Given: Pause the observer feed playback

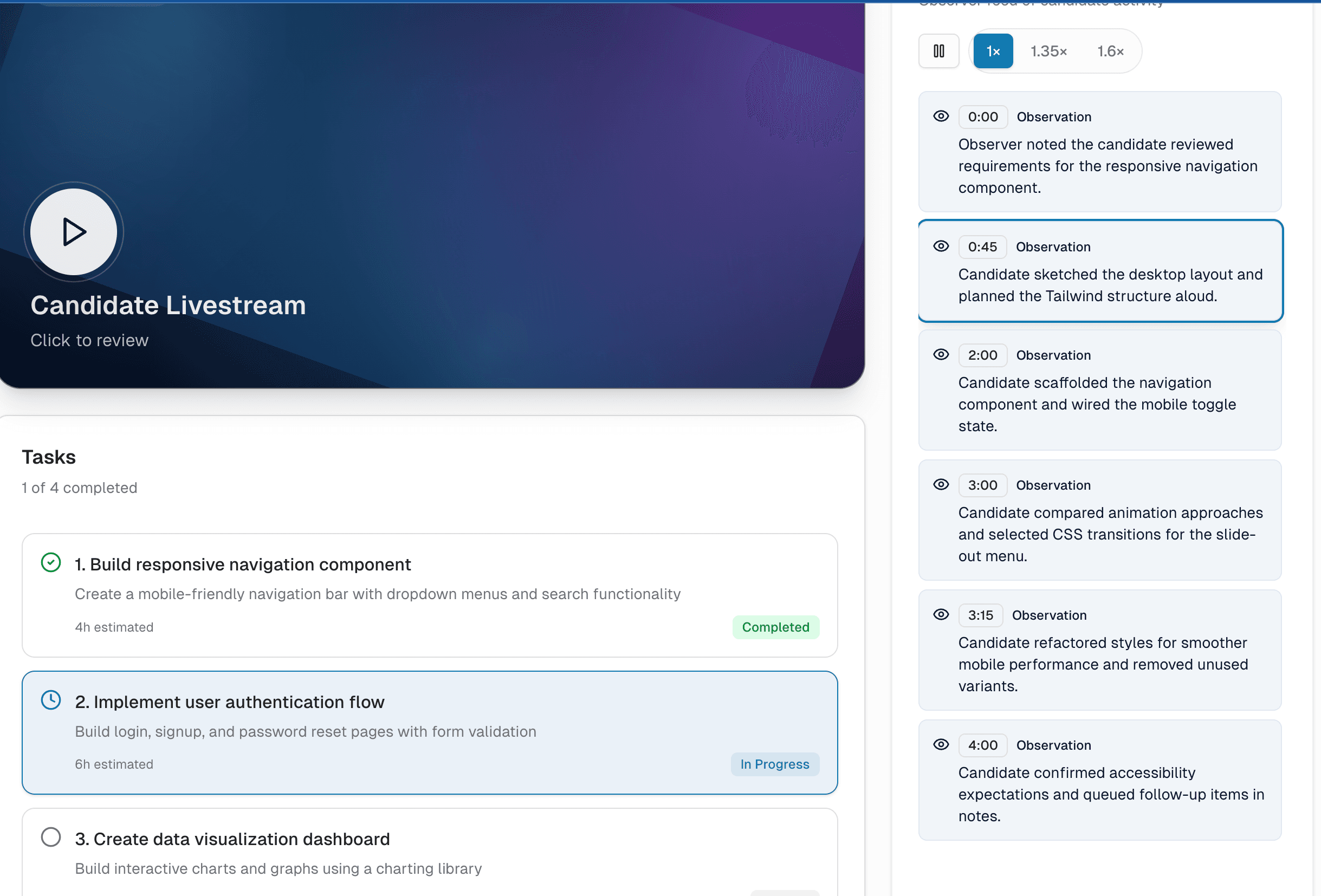Looking at the screenshot, I should pos(938,51).
